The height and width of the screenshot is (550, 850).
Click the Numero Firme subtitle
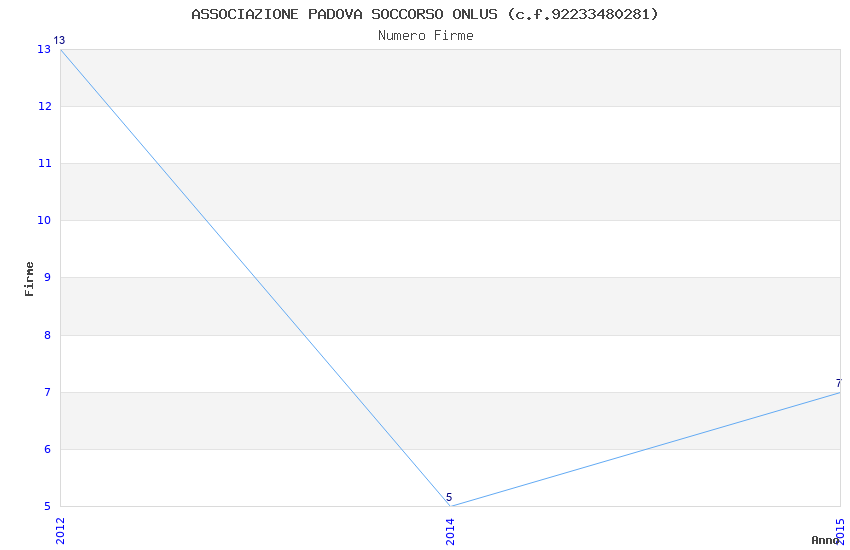[x=426, y=36]
